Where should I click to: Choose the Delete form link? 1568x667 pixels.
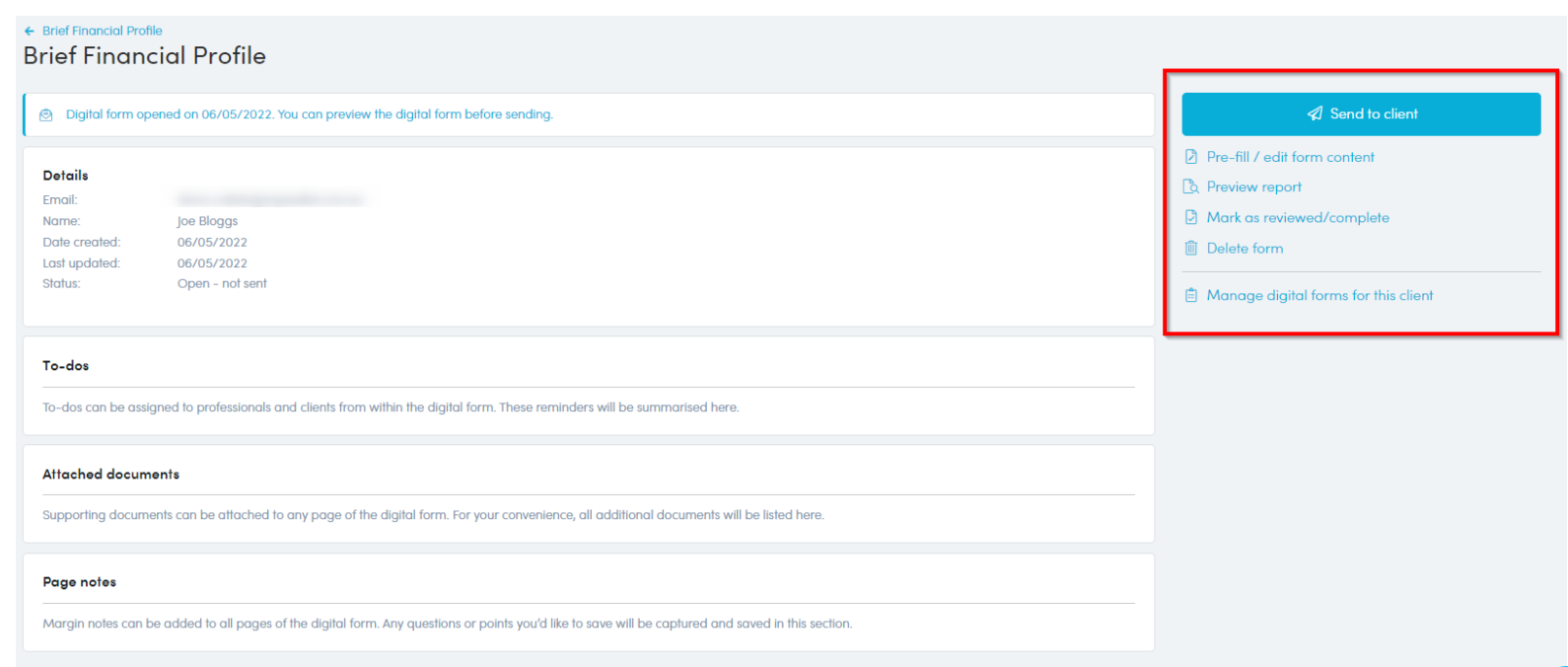click(1245, 248)
